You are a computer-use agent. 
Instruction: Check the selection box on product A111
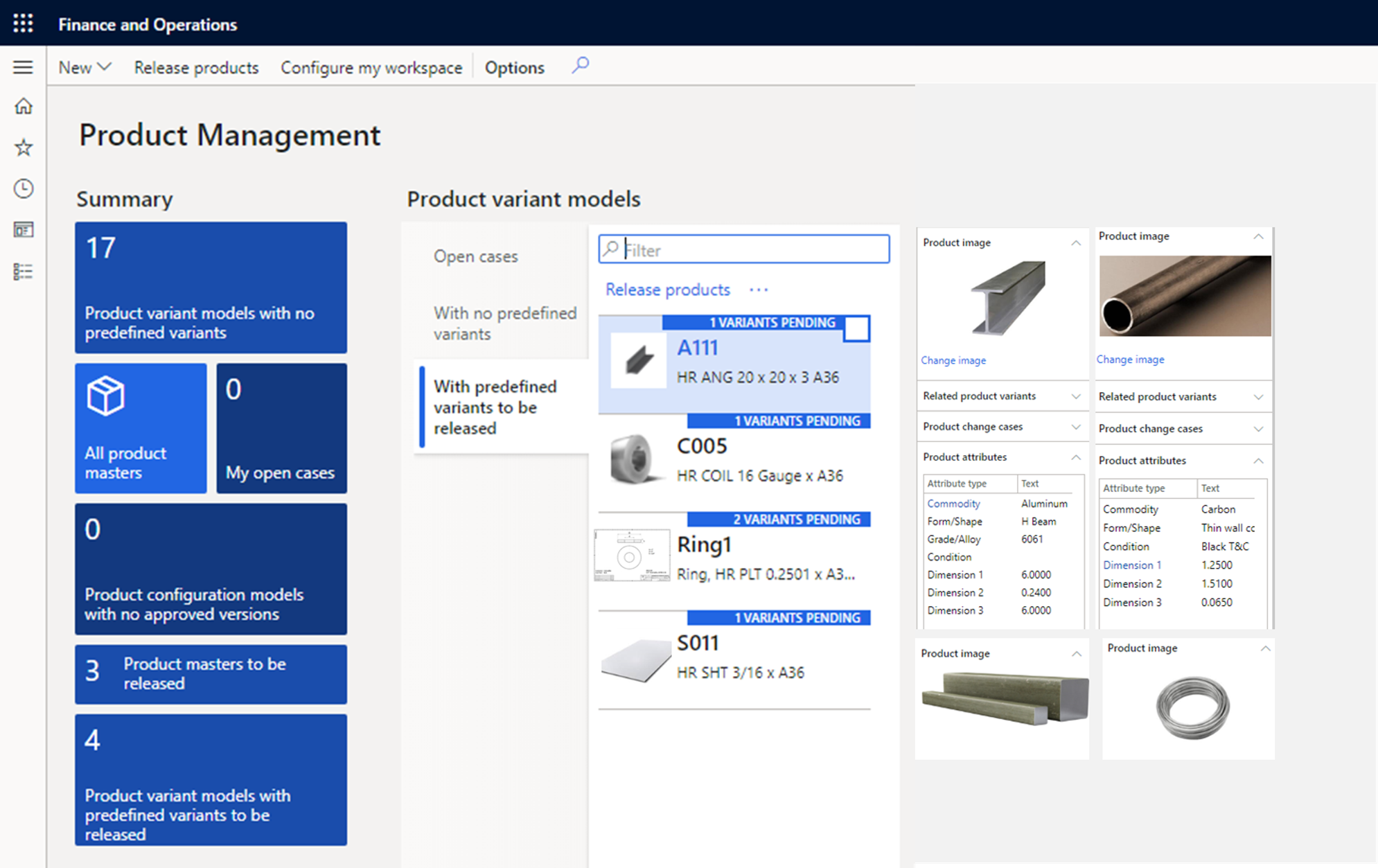(856, 329)
